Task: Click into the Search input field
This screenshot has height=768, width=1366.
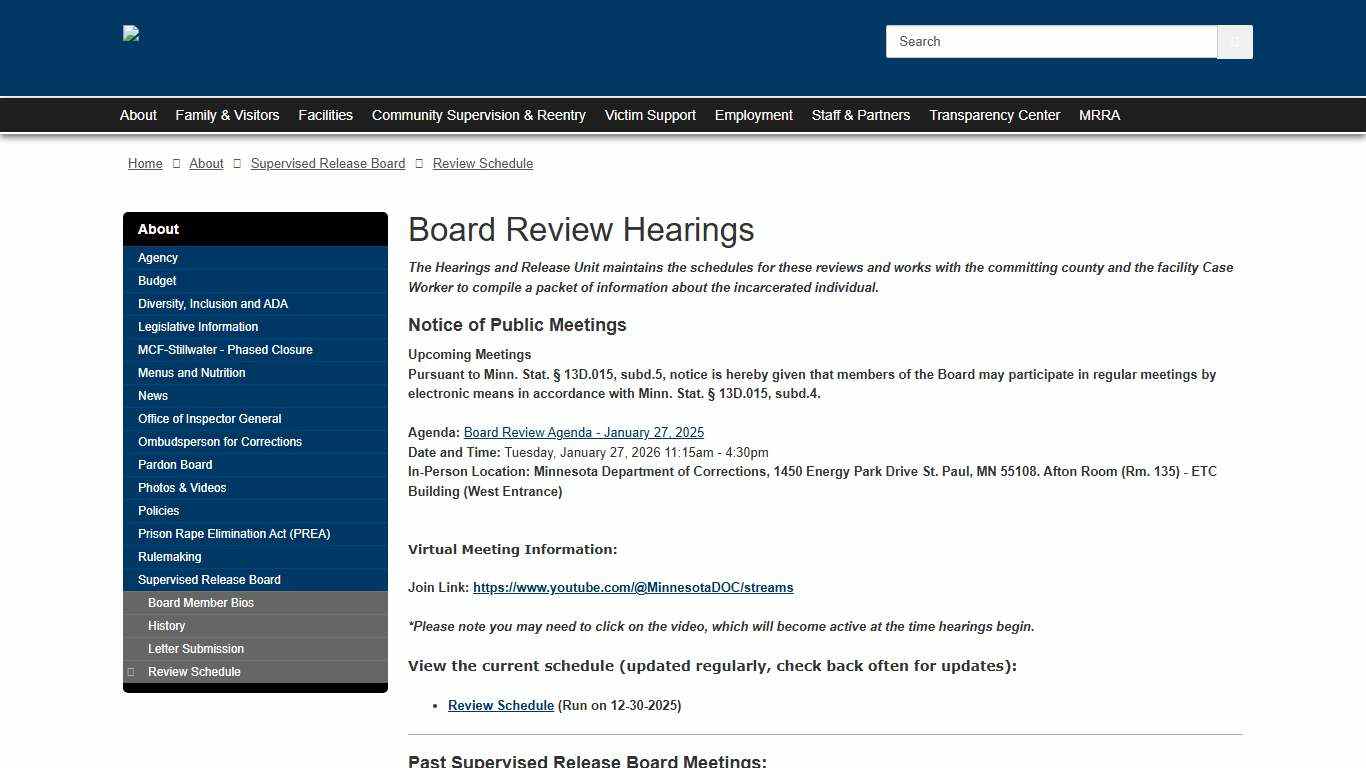Action: [1050, 42]
